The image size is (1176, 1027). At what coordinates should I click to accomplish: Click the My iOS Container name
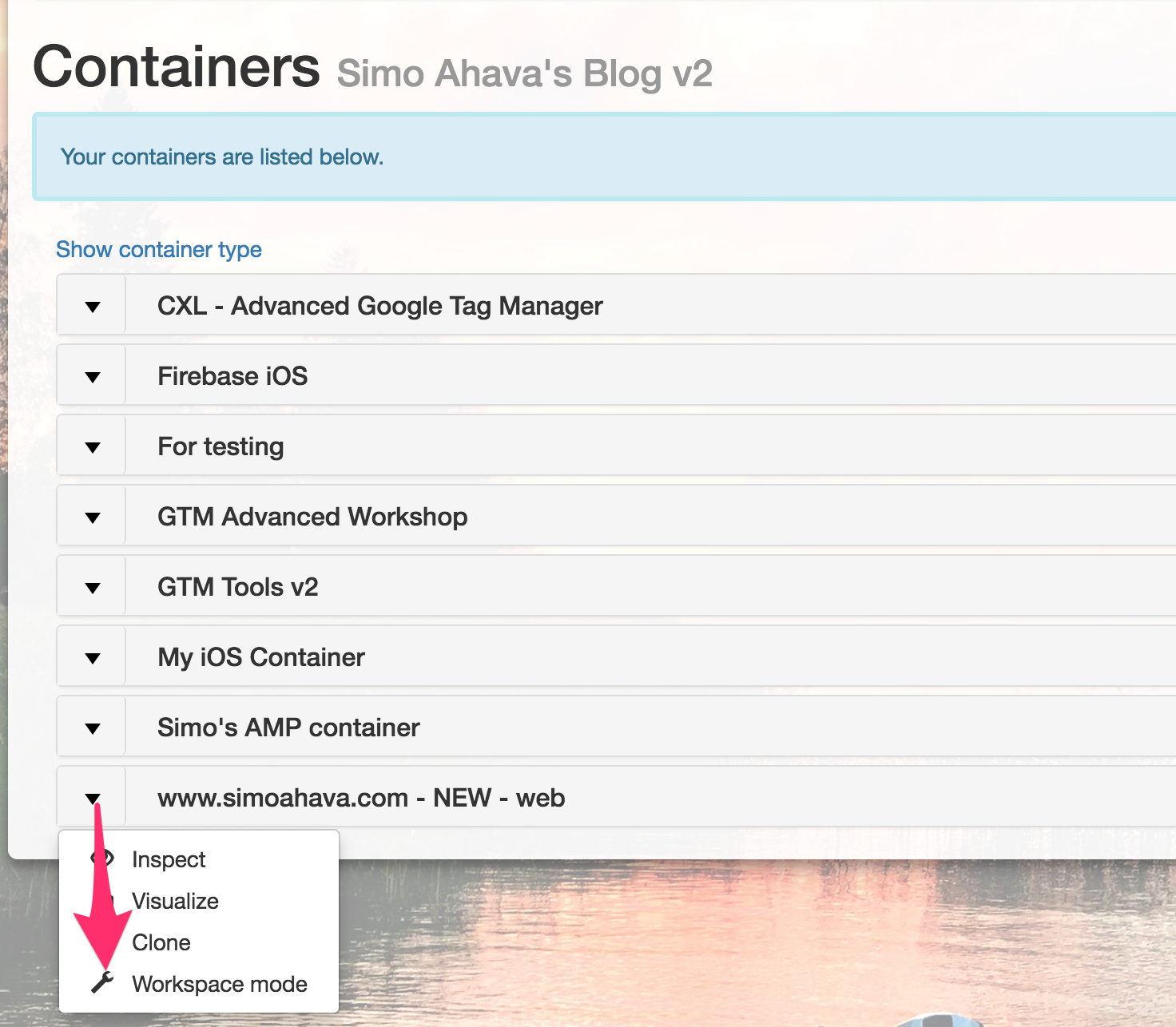[261, 657]
